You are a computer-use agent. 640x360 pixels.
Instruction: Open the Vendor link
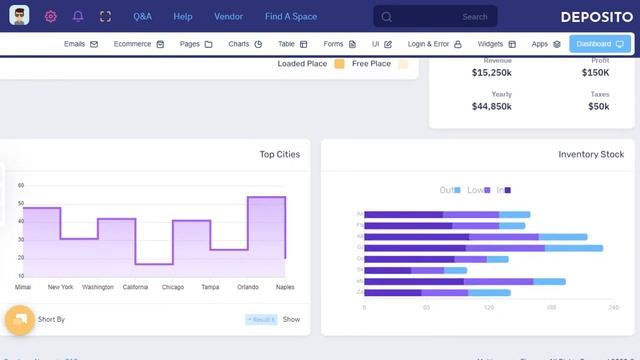tap(229, 16)
